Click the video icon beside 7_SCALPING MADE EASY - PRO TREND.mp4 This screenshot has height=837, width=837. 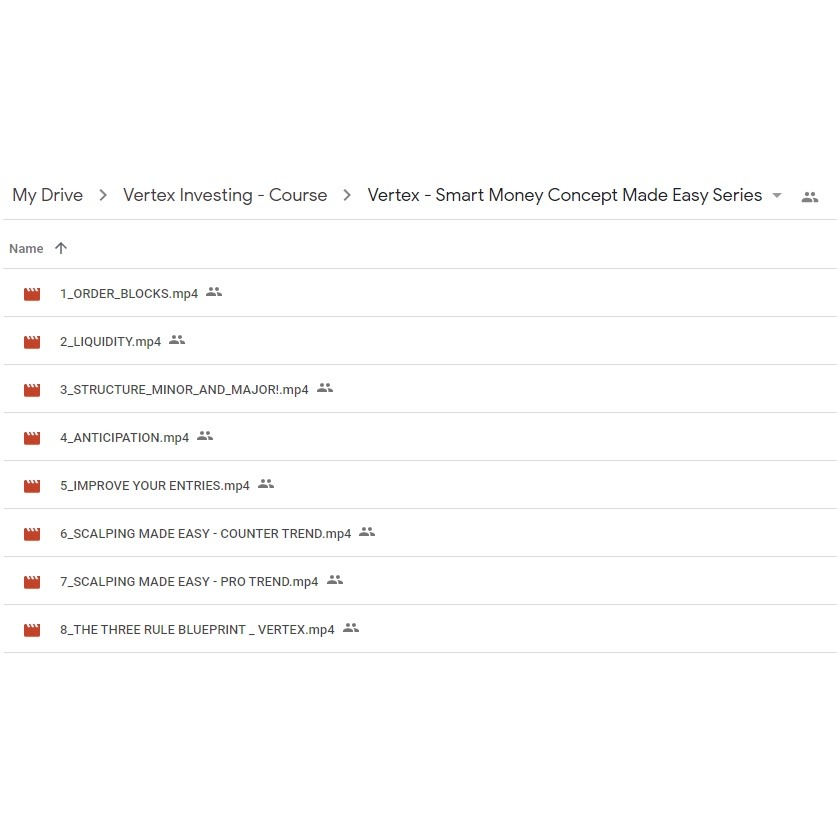(31, 581)
